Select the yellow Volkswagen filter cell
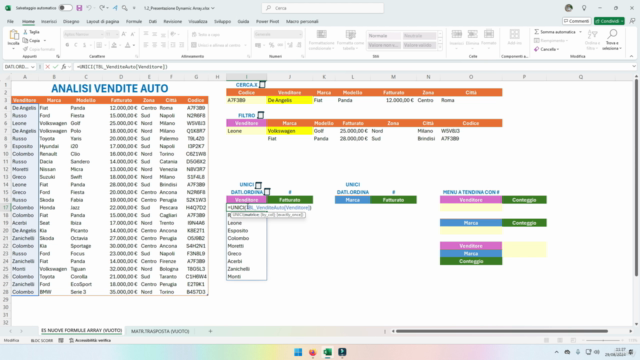The height and width of the screenshot is (360, 640). pyautogui.click(x=289, y=131)
